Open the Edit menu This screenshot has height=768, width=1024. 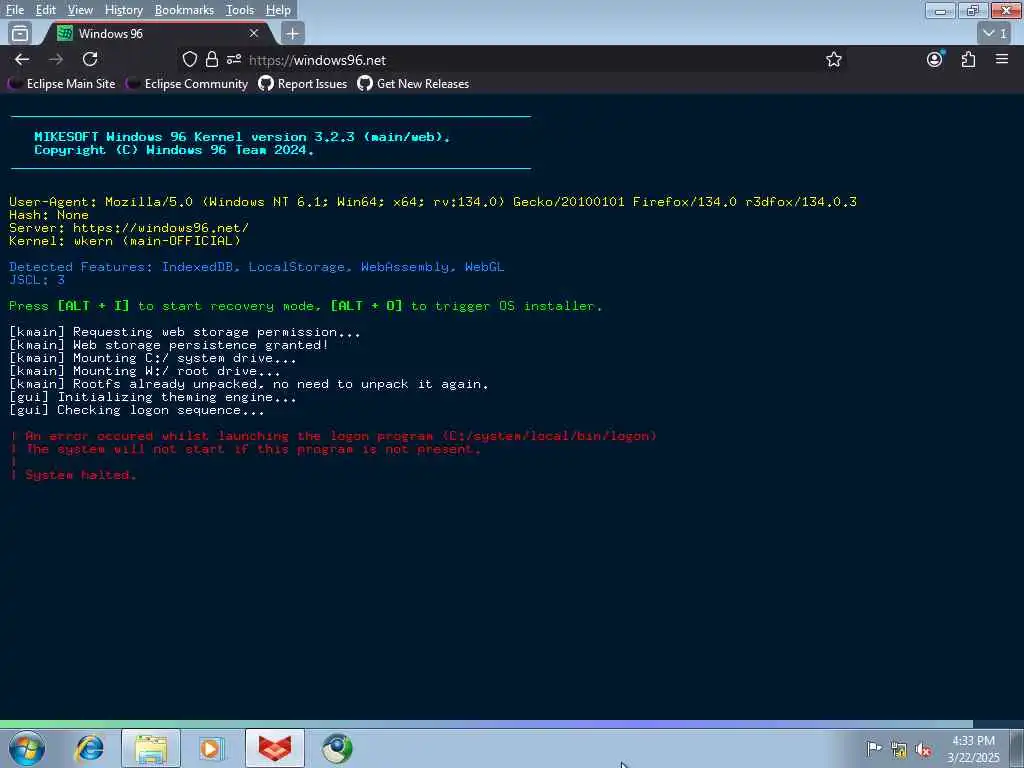point(45,10)
